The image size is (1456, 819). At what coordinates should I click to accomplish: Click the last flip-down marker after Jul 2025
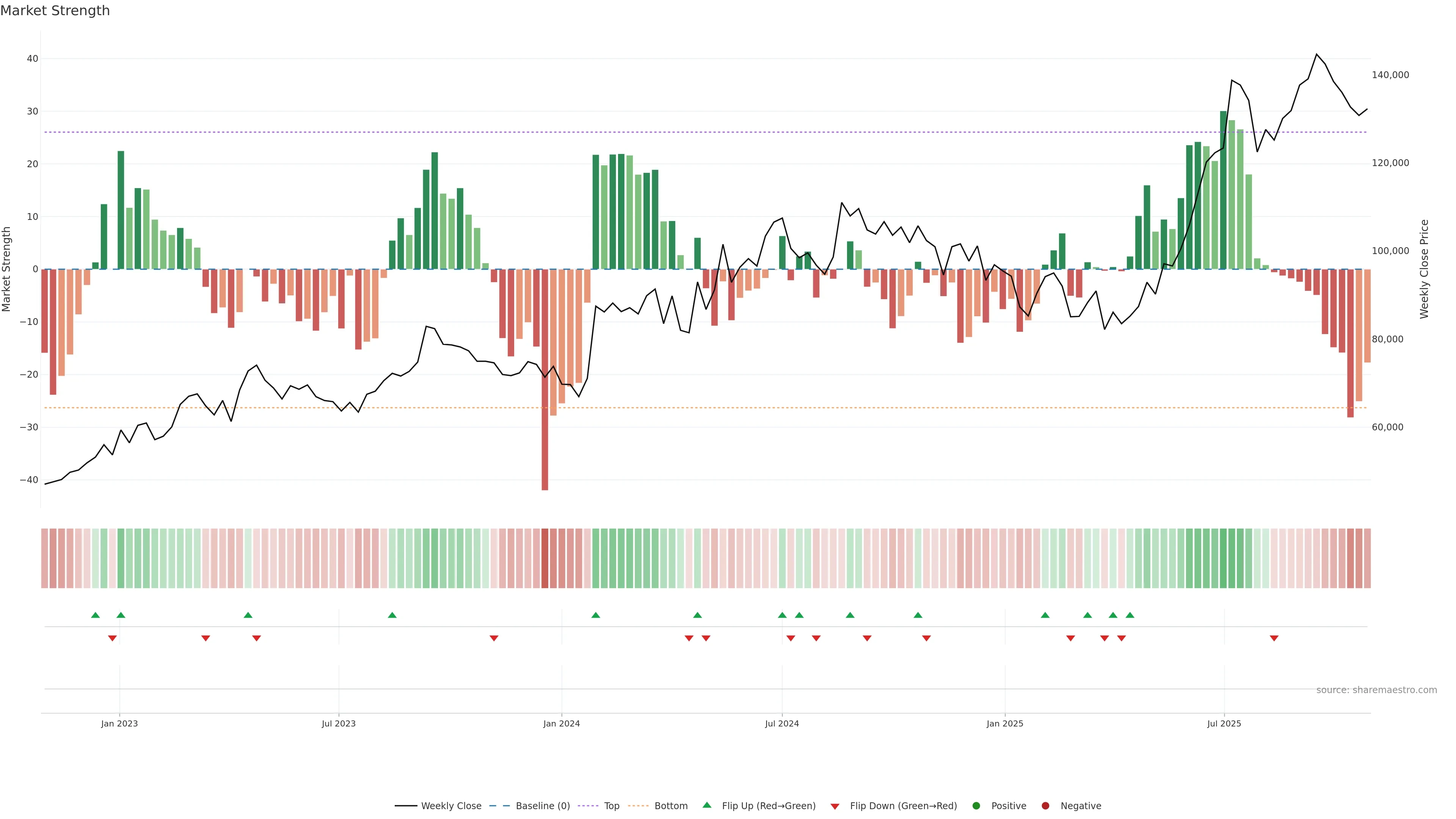coord(1274,638)
